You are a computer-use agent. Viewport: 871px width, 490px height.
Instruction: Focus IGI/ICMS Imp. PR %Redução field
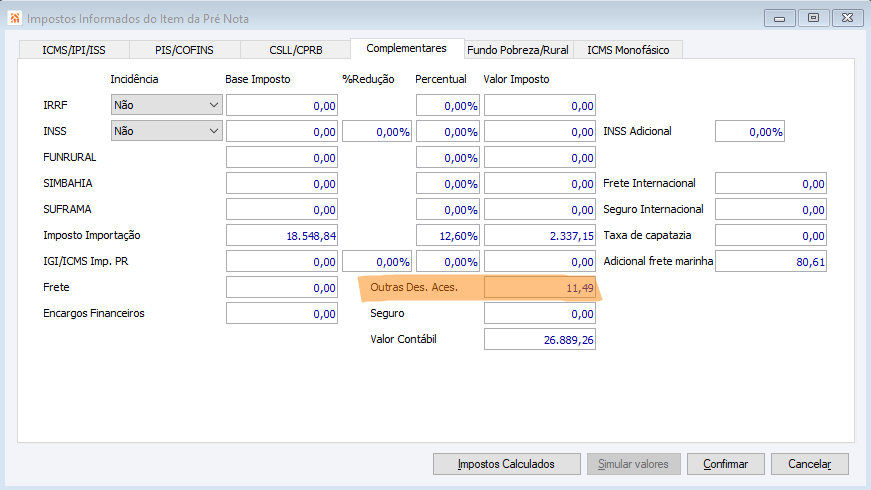coord(377,262)
